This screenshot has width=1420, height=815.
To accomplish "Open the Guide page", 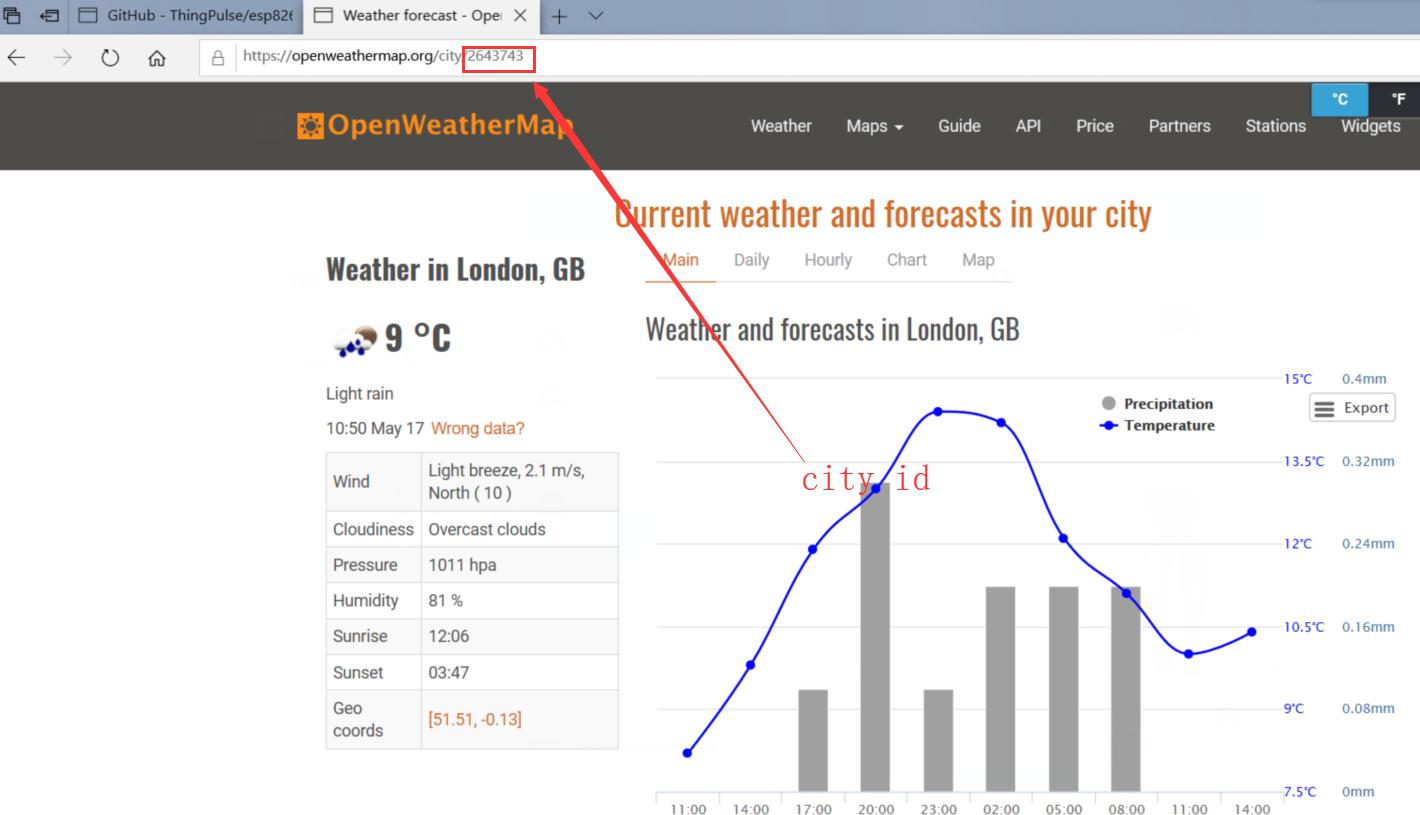I will [x=959, y=126].
